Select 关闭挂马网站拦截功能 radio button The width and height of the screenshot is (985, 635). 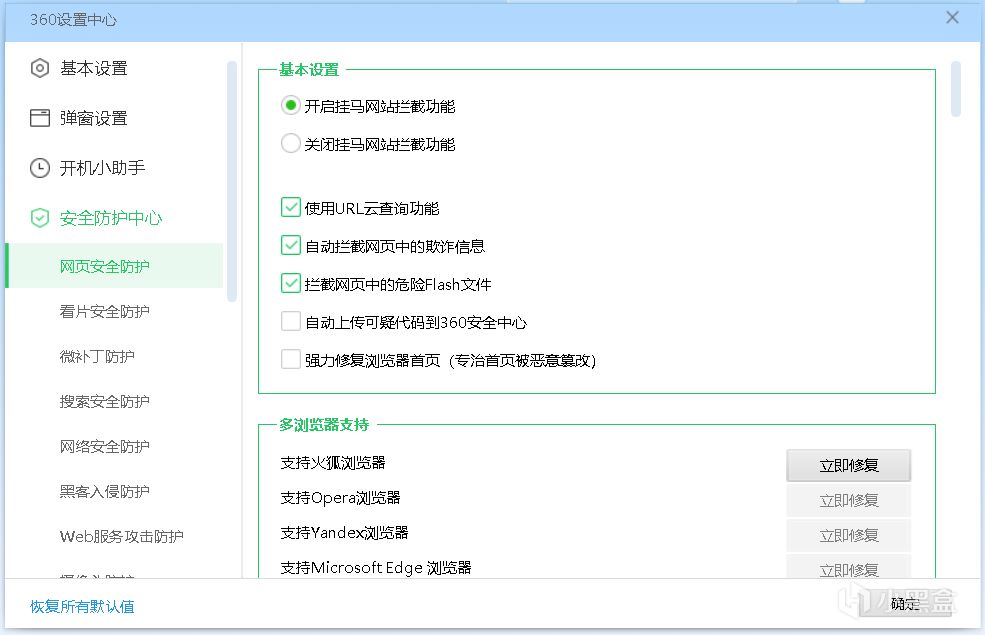point(290,143)
